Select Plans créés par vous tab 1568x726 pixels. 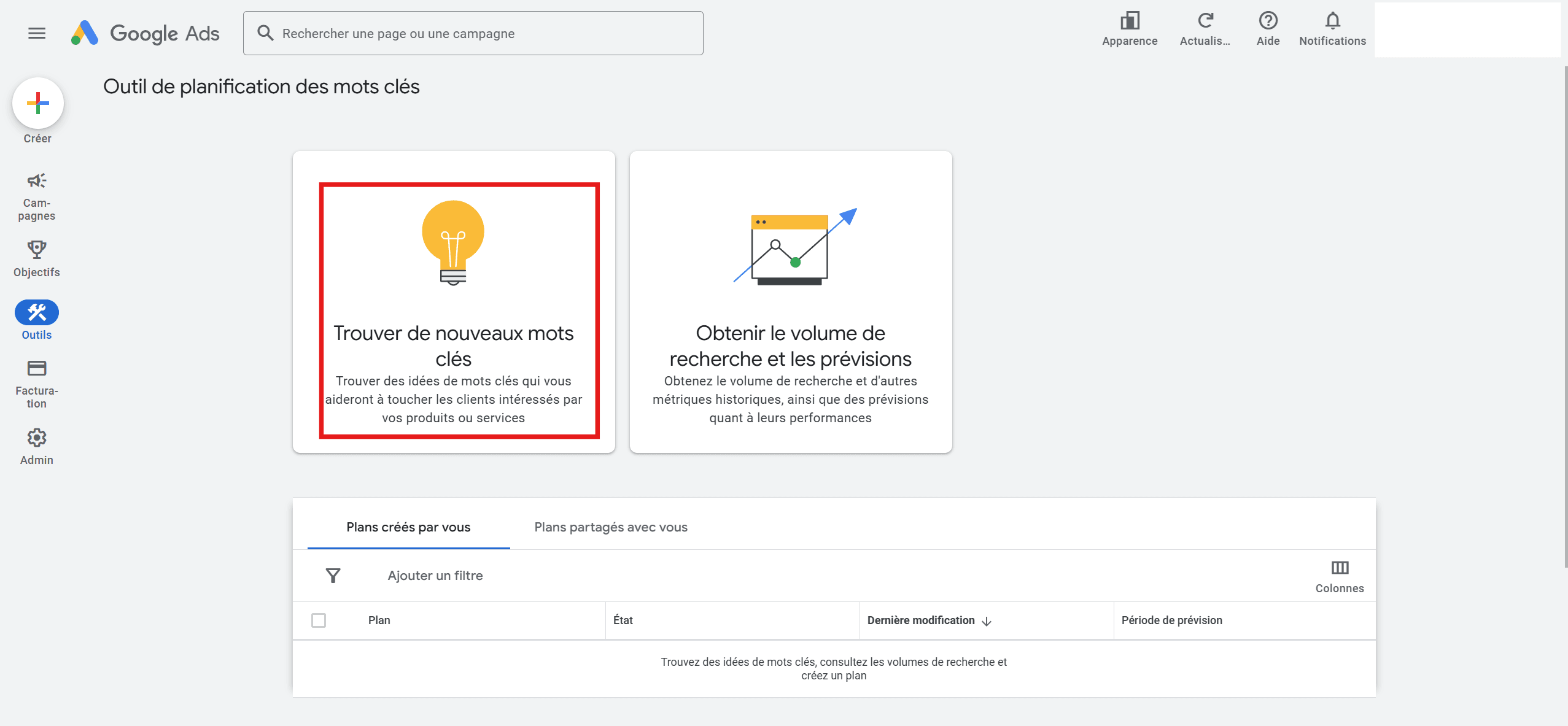[408, 527]
